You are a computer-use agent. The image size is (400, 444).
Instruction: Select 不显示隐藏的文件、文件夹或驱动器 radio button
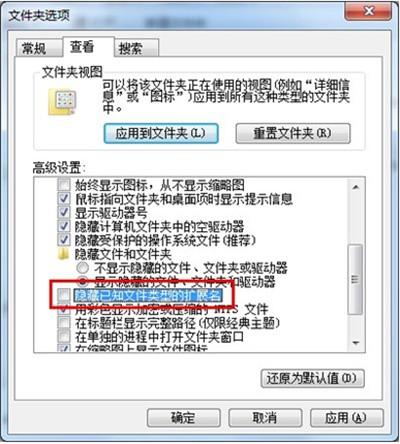pos(83,268)
